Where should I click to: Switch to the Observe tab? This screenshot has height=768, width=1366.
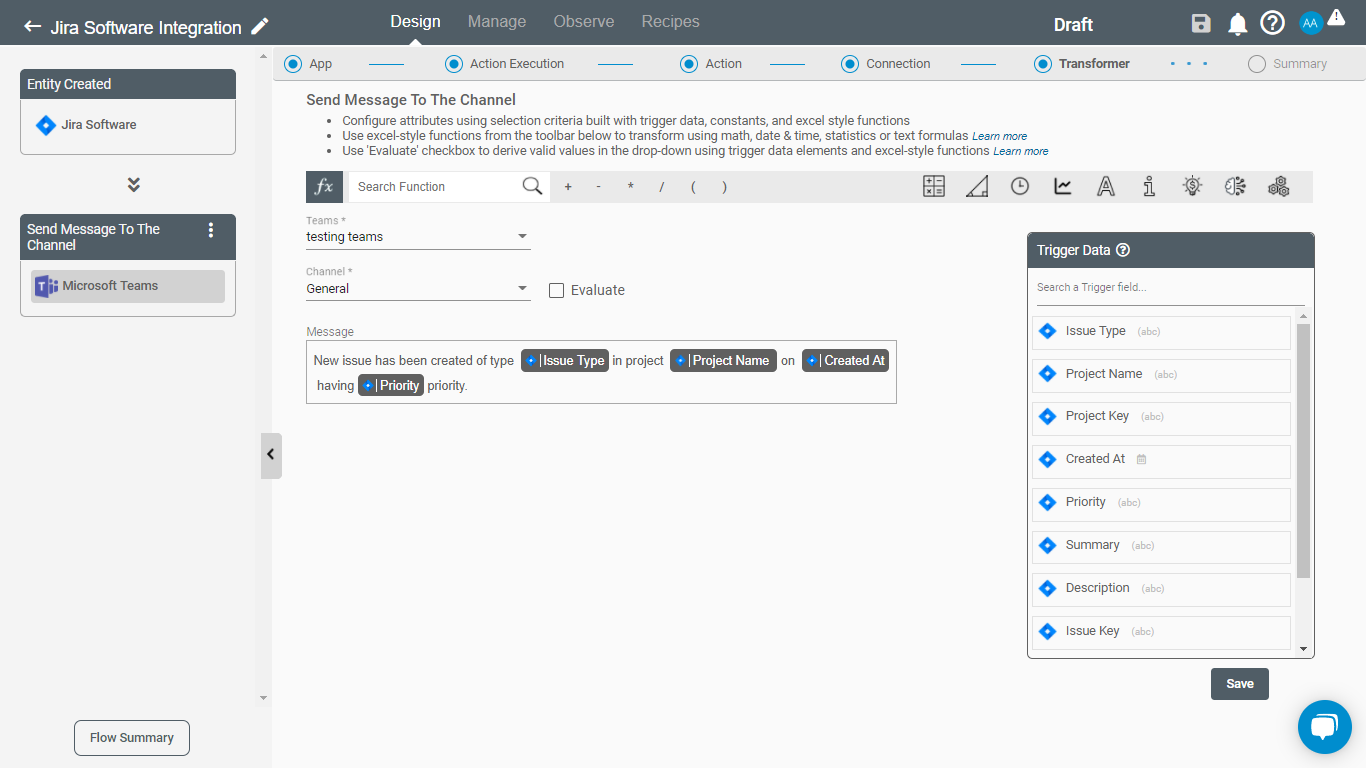pos(584,22)
